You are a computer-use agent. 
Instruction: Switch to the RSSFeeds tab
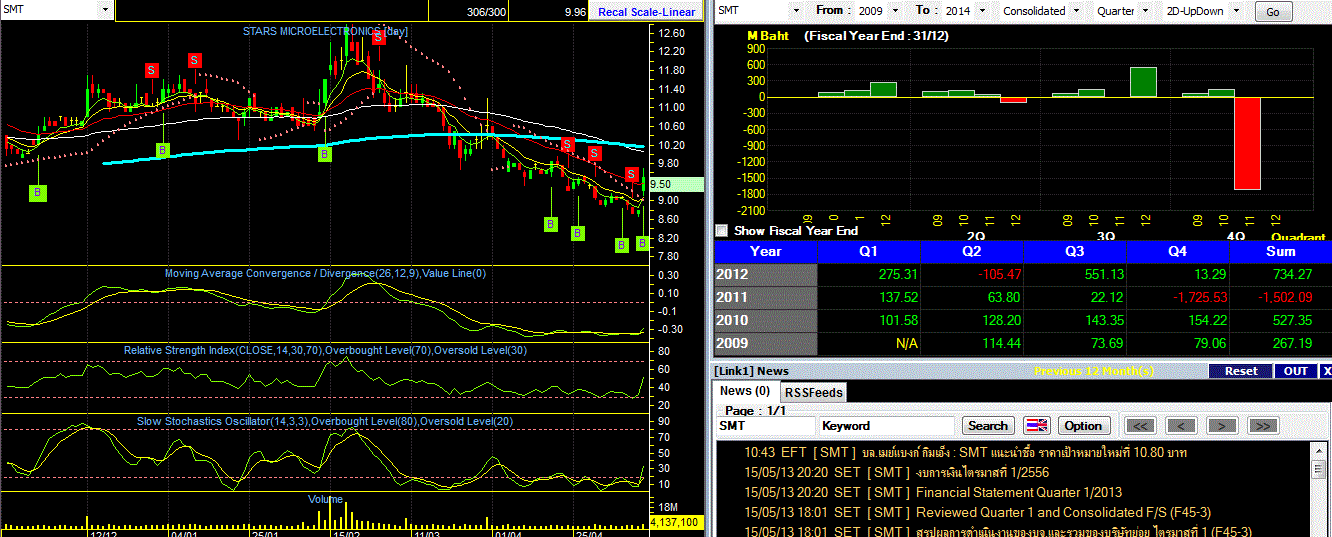tap(813, 392)
